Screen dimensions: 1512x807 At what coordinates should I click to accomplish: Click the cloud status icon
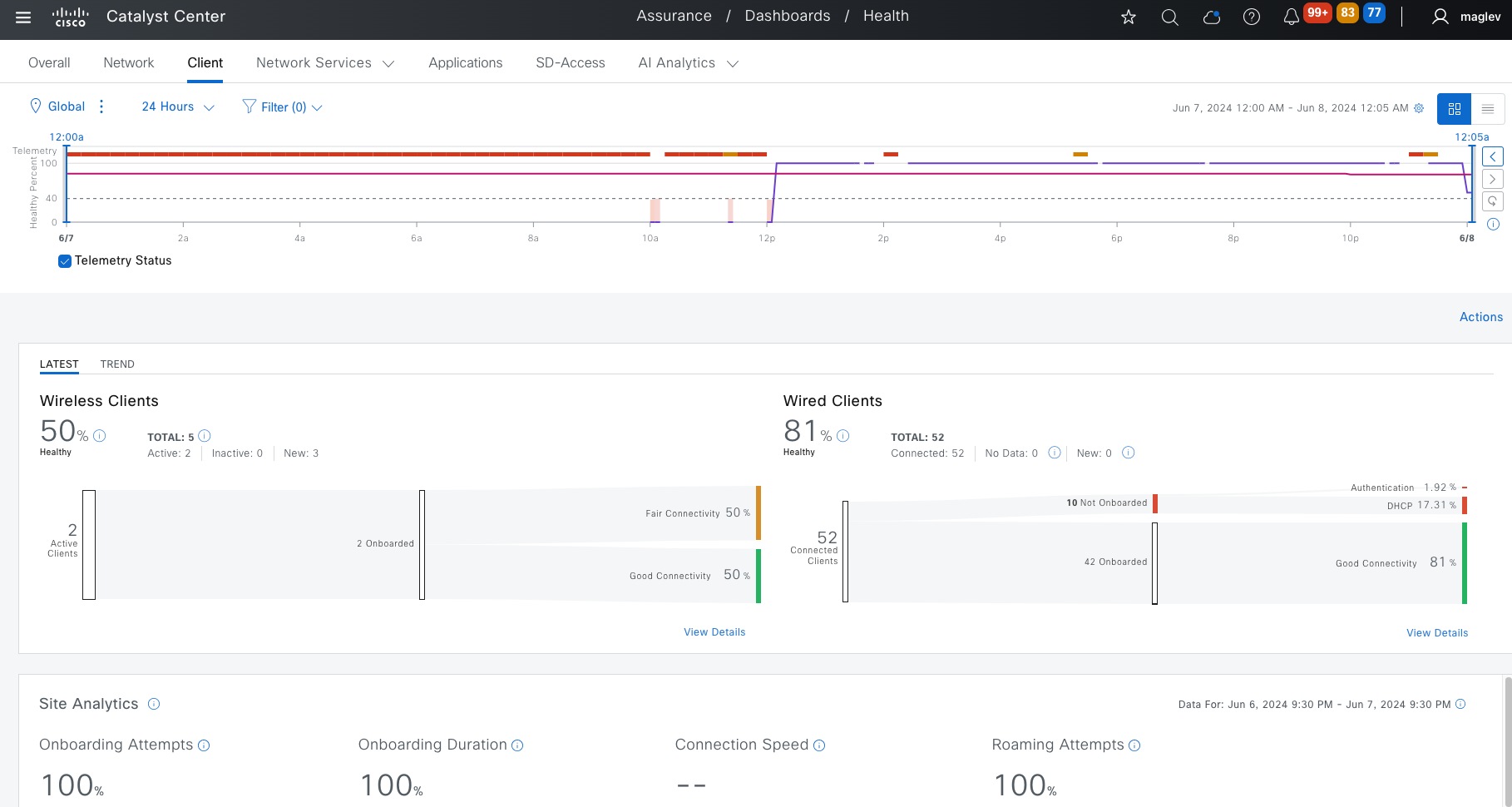tap(1211, 17)
